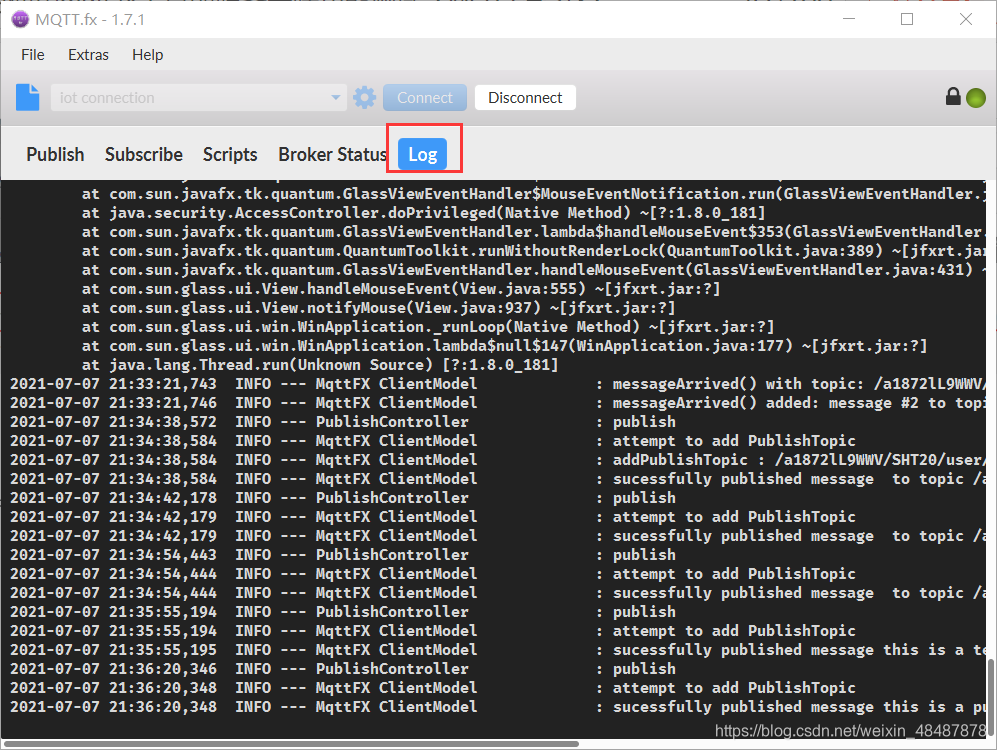Click the Disconnect button
The height and width of the screenshot is (750, 997).
(525, 97)
